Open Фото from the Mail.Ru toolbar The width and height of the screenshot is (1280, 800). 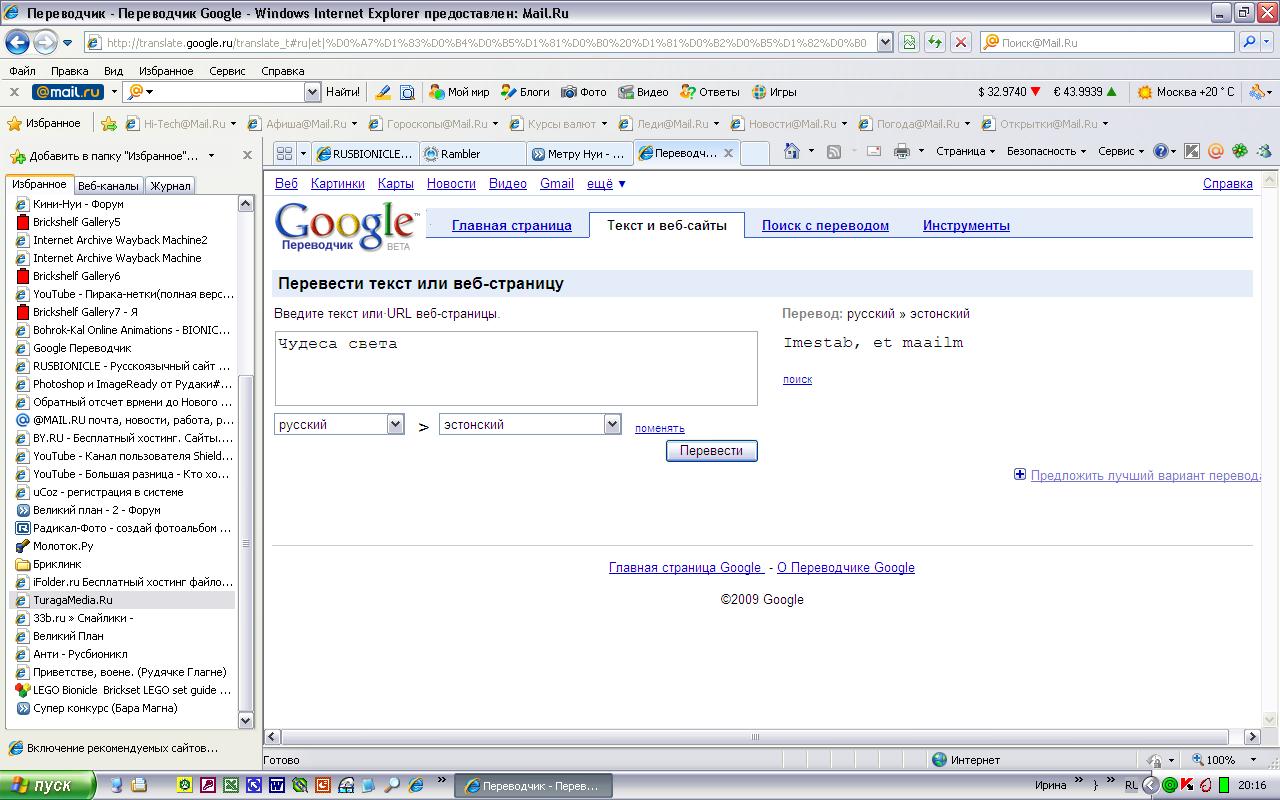(584, 92)
